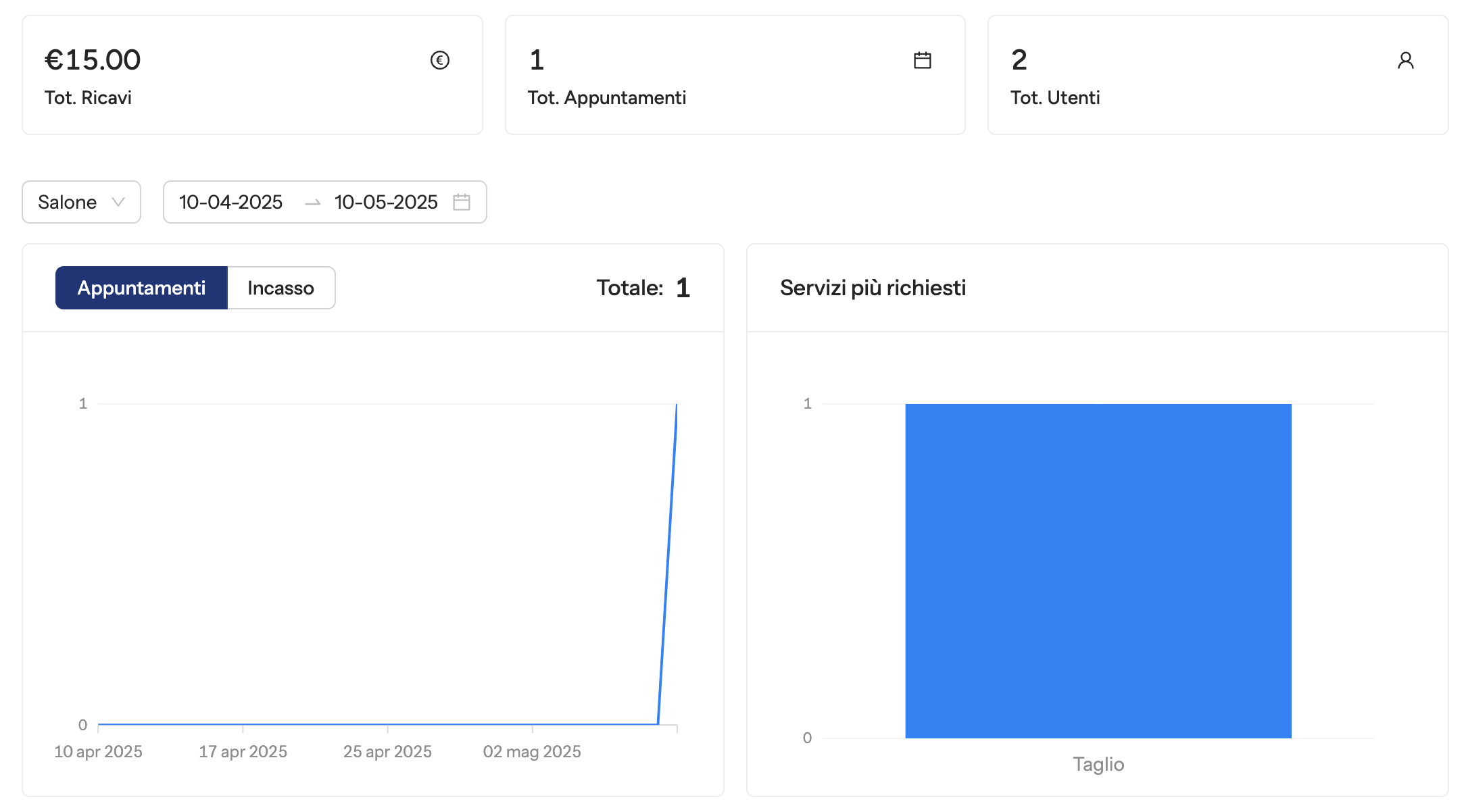
Task: Click the calendar icon on Tot. Appuntamenti card
Action: point(923,60)
